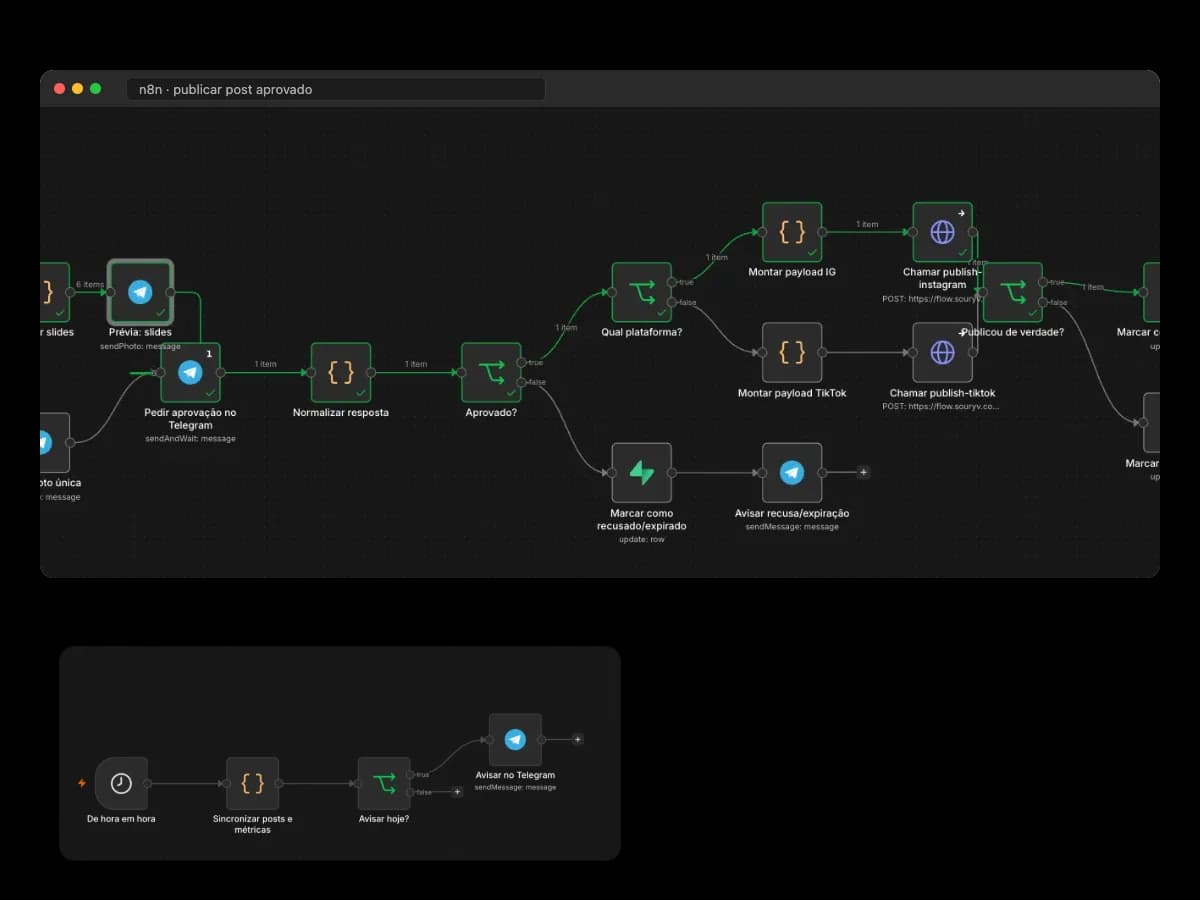Select the Normalizar resposta code node

pos(341,372)
